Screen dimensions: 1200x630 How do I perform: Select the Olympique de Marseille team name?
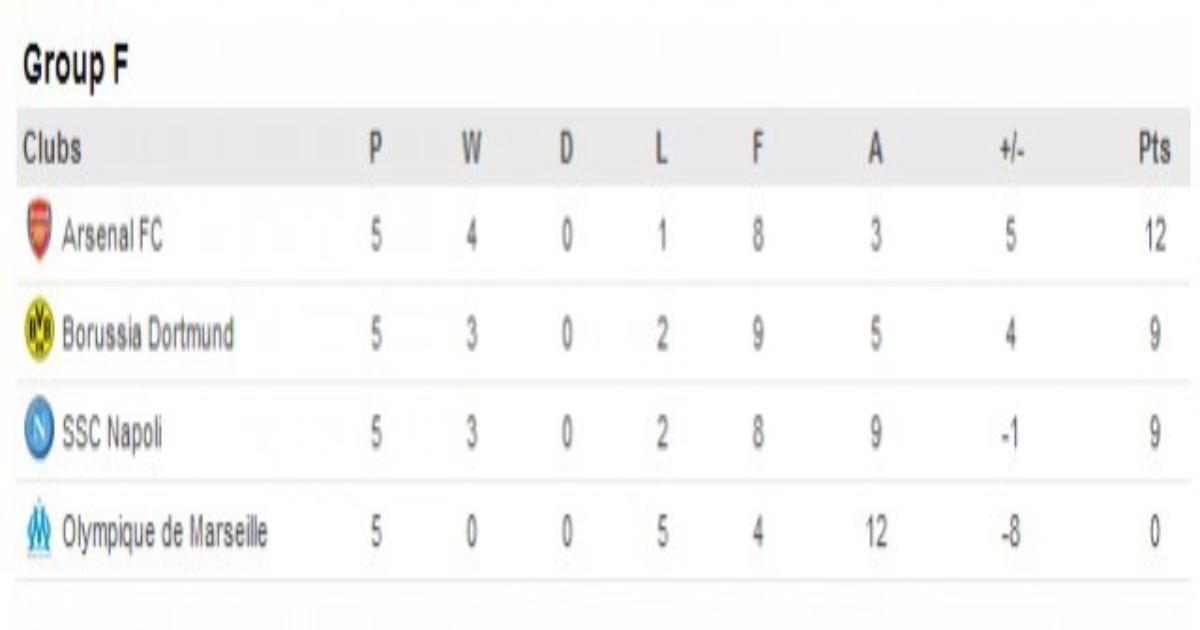coord(165,534)
